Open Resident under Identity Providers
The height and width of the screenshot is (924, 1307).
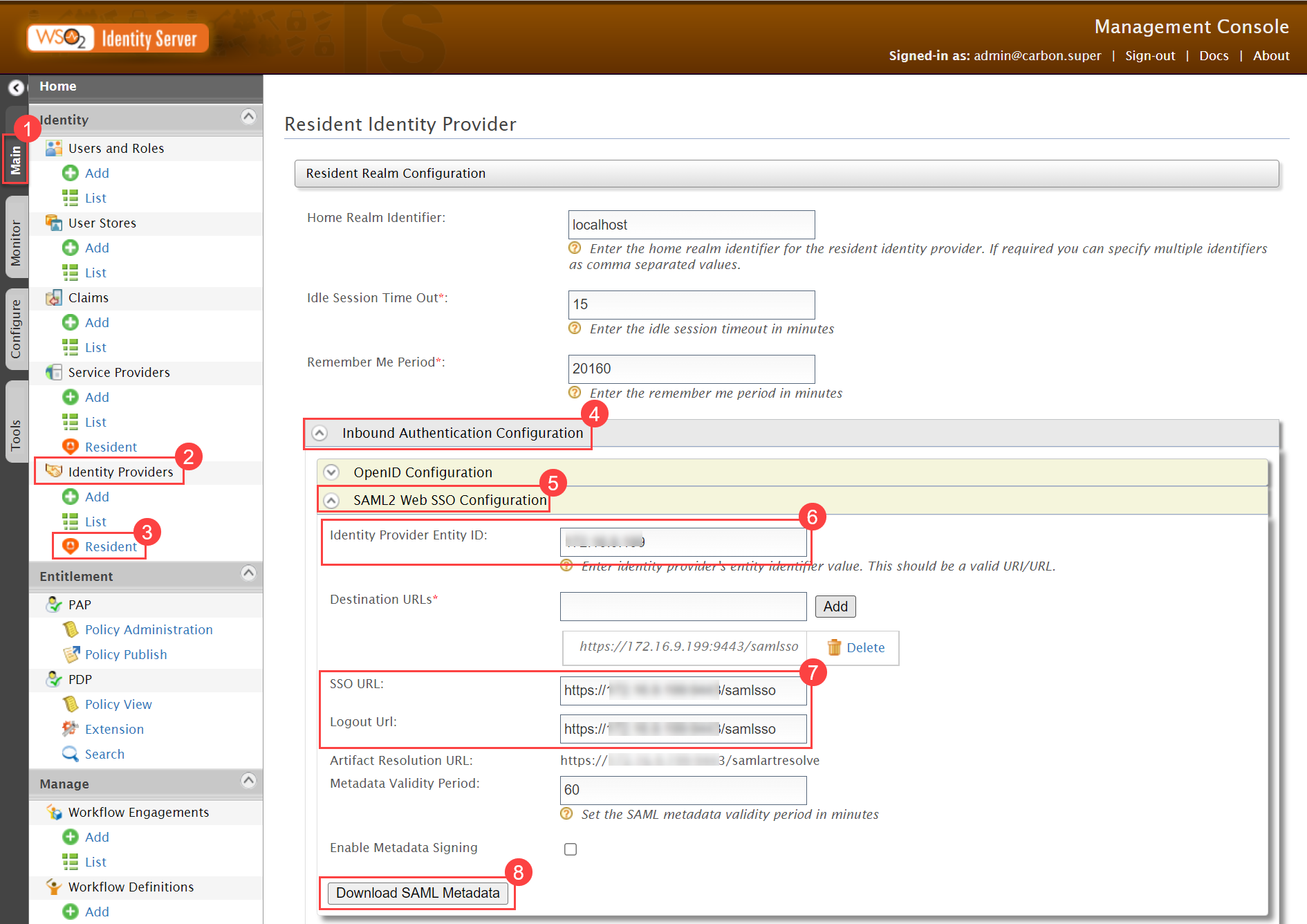109,546
